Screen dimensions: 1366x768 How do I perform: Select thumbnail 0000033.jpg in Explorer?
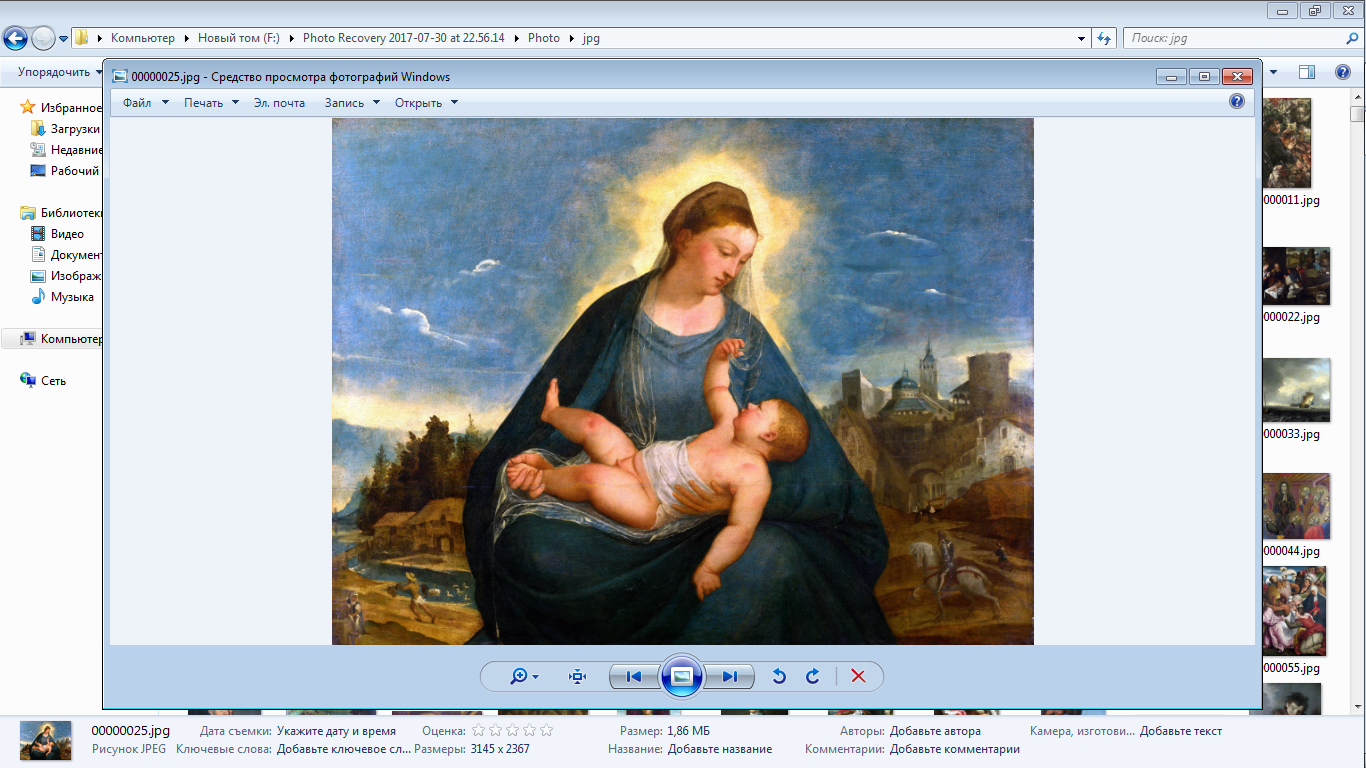(x=1296, y=390)
